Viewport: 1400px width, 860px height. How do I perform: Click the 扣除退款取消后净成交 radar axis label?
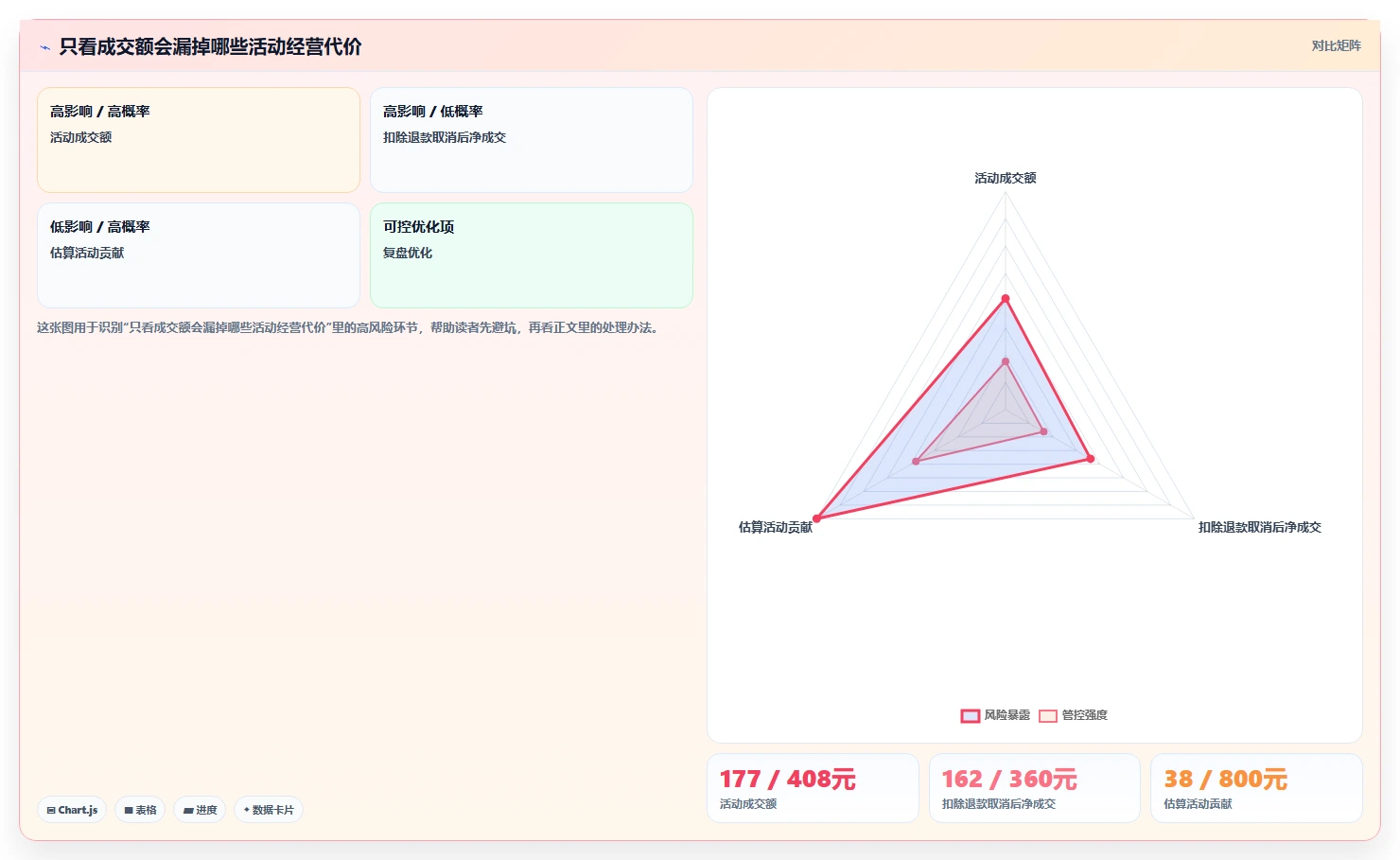(1260, 527)
